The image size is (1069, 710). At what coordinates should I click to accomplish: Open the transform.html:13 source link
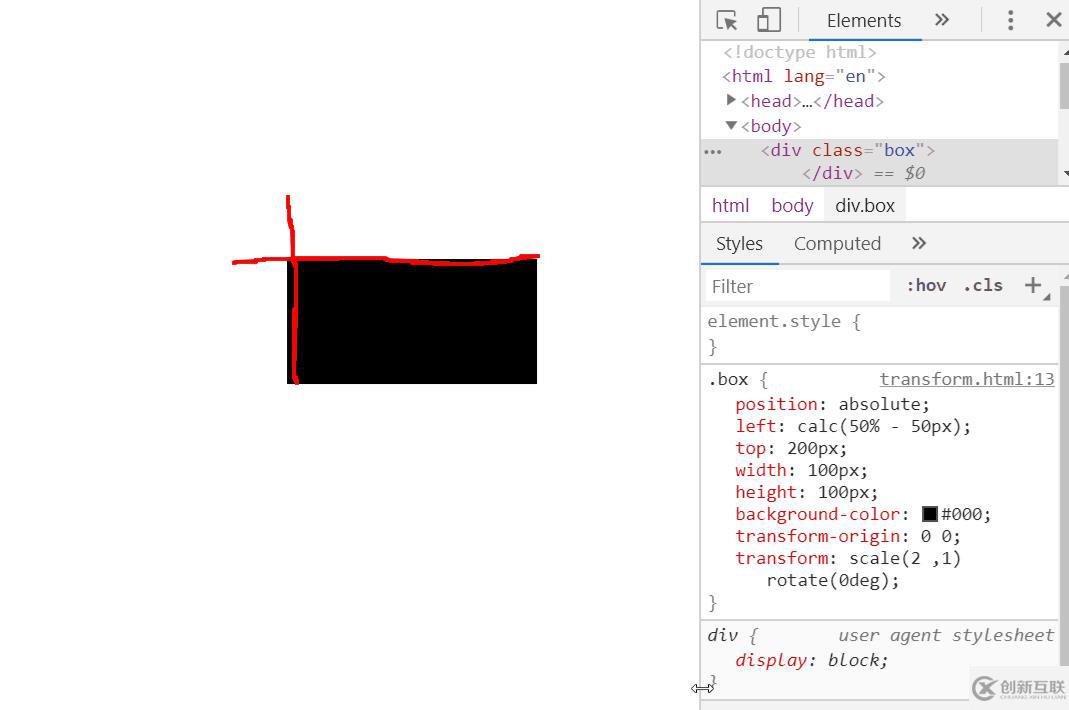[966, 379]
